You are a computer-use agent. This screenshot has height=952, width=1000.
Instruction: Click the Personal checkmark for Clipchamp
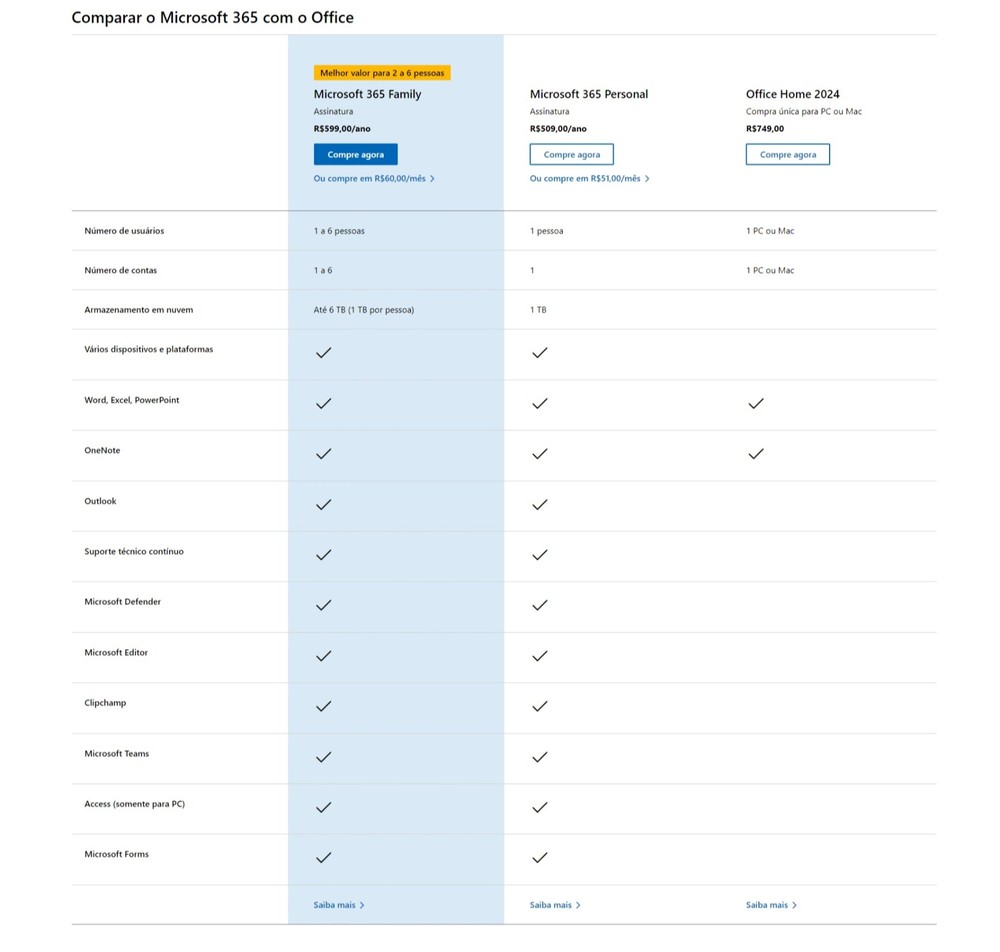pyautogui.click(x=540, y=707)
